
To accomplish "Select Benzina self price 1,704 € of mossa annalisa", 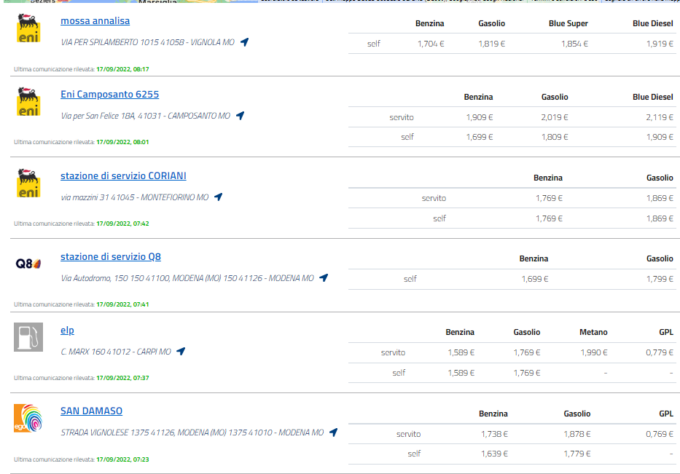I will click(x=431, y=43).
